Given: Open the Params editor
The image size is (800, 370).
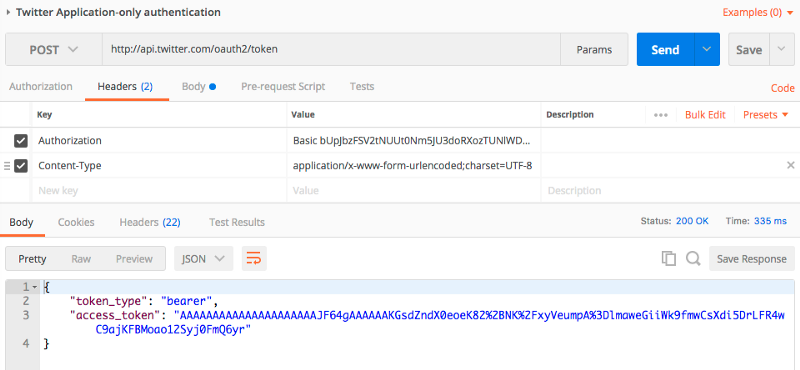Looking at the screenshot, I should [594, 50].
